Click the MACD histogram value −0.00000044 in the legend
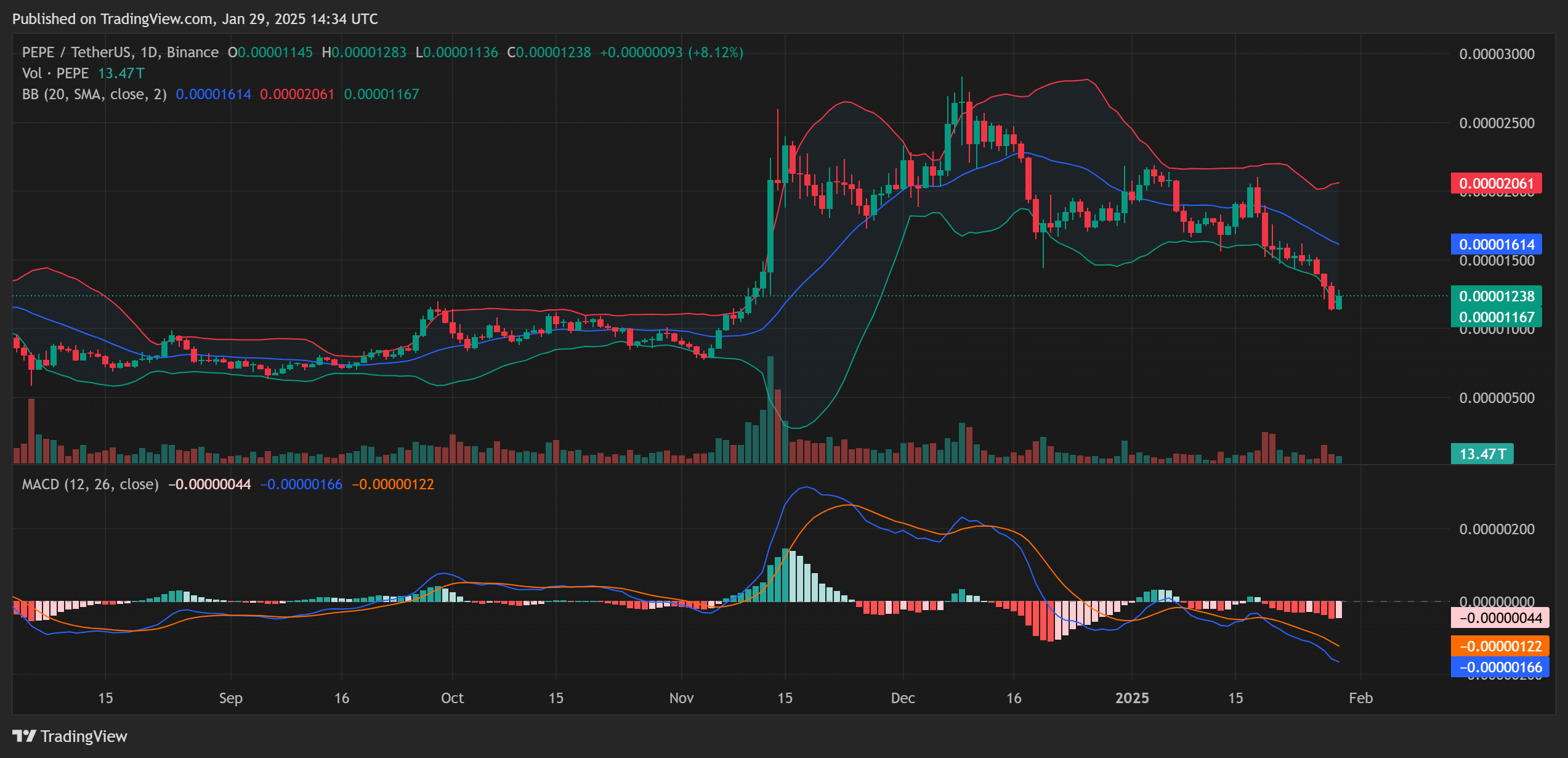Image resolution: width=1568 pixels, height=758 pixels. tap(209, 484)
